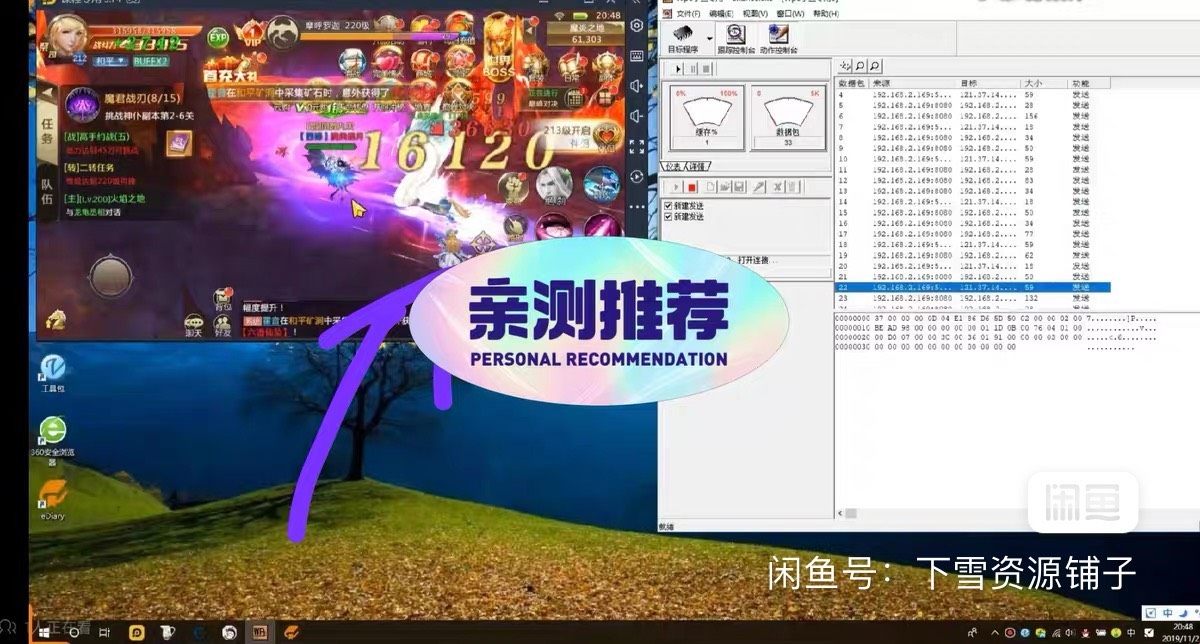The width and height of the screenshot is (1200, 644).
Task: Create a new send list item
Action: coord(711,187)
